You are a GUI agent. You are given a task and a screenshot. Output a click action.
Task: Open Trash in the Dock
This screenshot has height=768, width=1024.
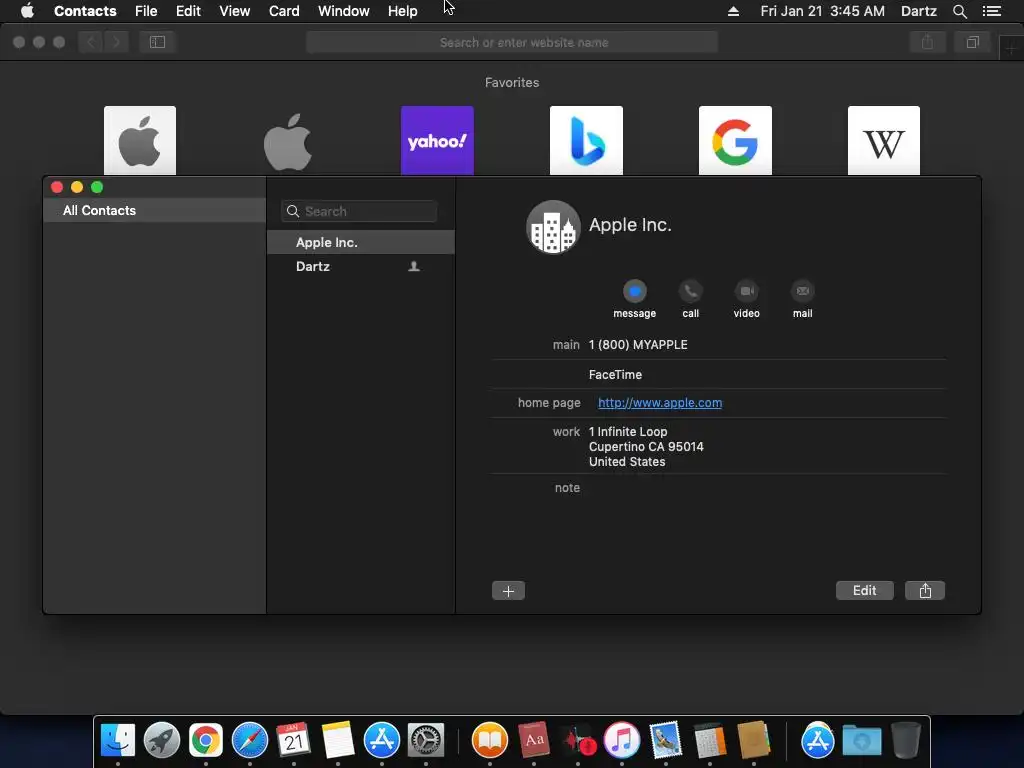click(906, 740)
